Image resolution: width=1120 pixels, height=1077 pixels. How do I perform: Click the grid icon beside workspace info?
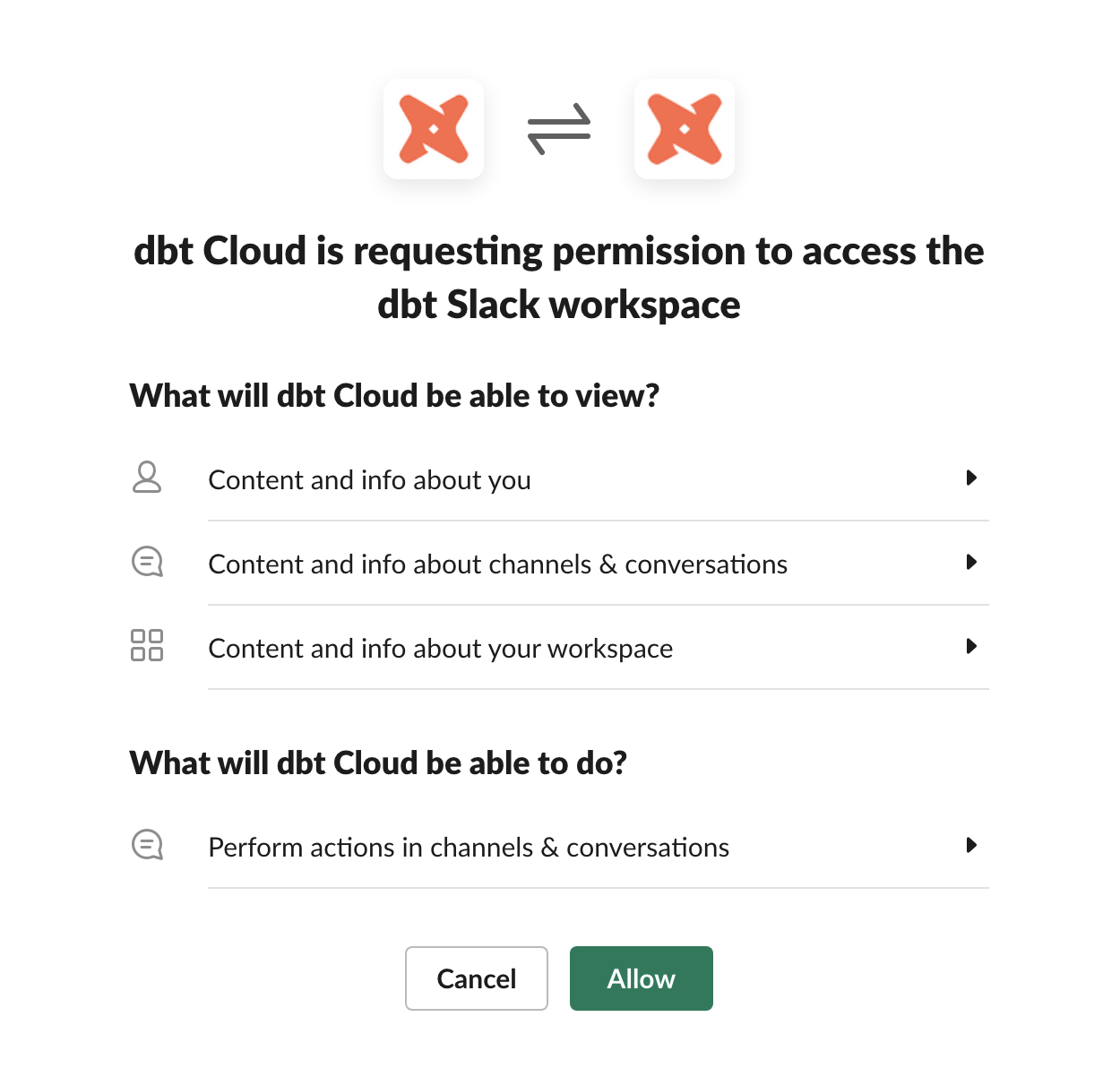147,645
